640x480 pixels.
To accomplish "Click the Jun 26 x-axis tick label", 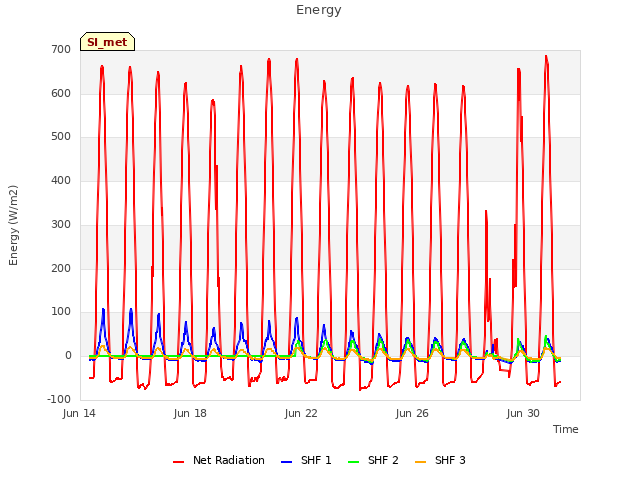I will (x=412, y=413).
